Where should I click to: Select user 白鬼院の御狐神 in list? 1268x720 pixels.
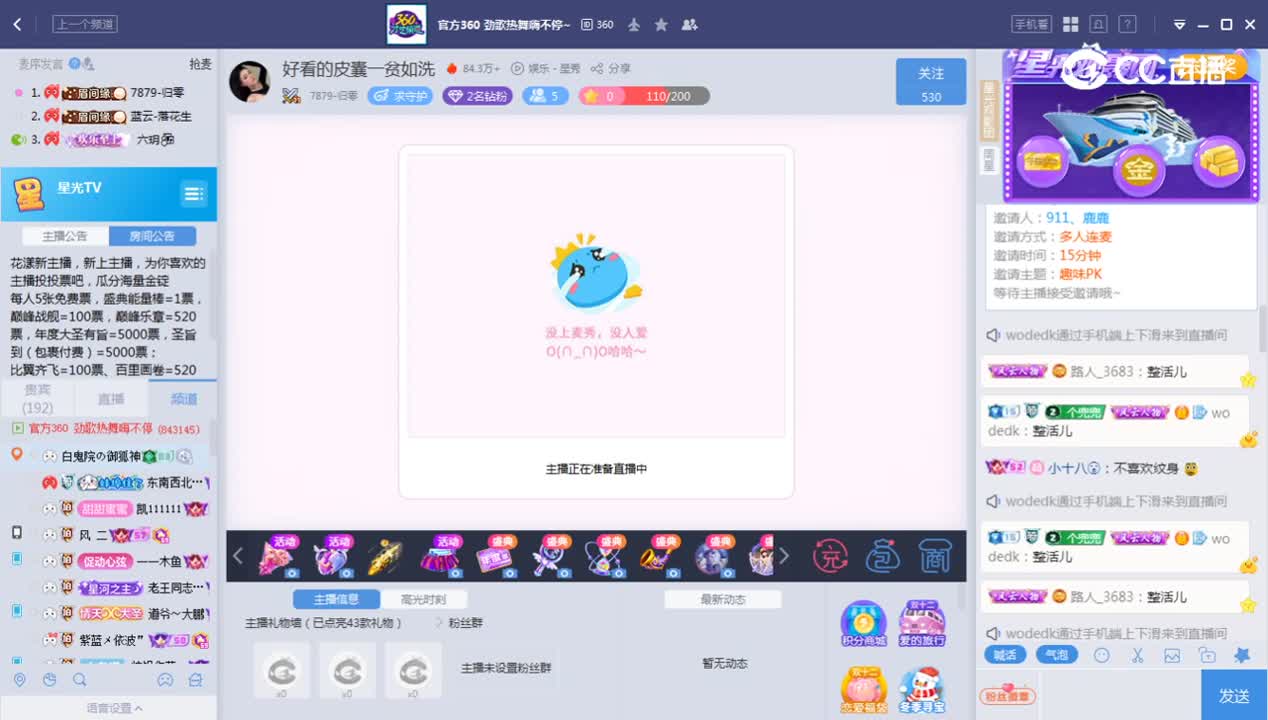click(x=100, y=456)
